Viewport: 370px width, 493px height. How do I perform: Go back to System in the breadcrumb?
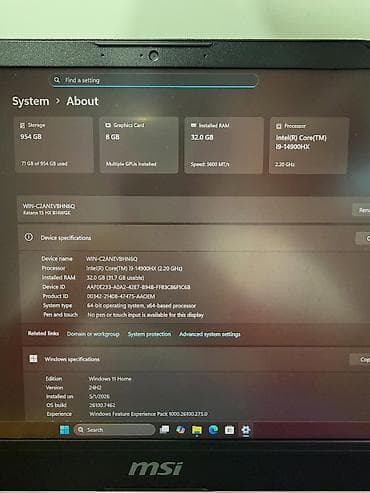tap(30, 101)
